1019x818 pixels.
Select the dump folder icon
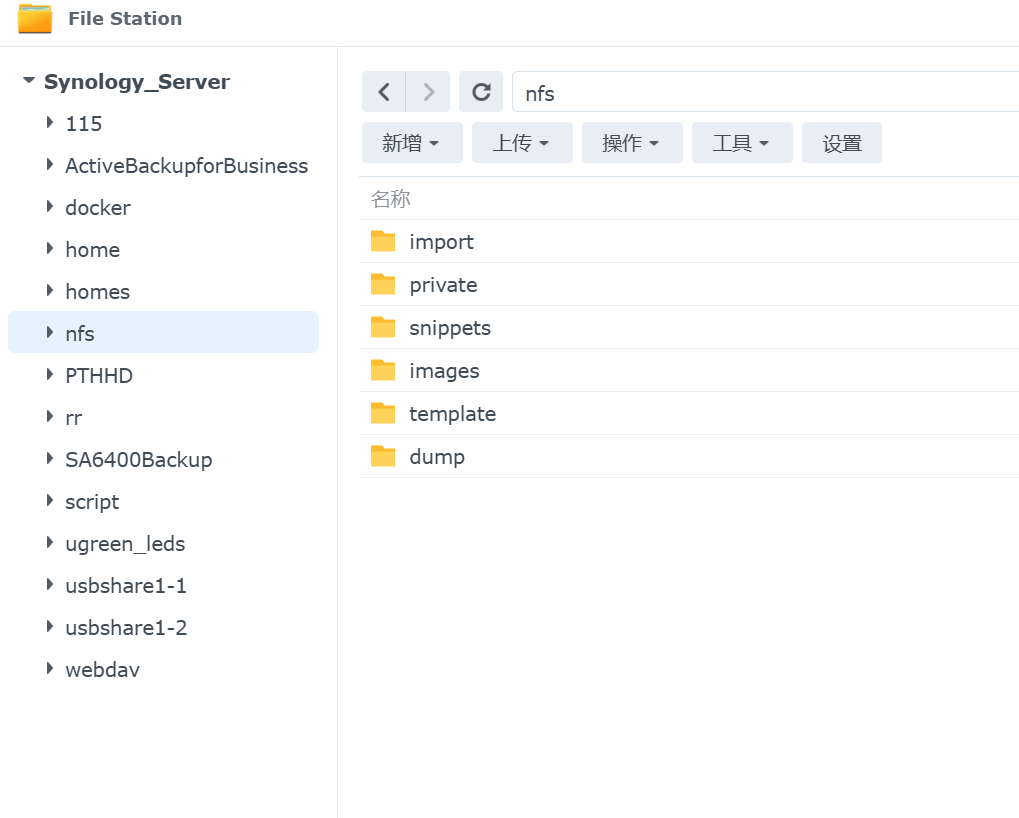click(383, 456)
